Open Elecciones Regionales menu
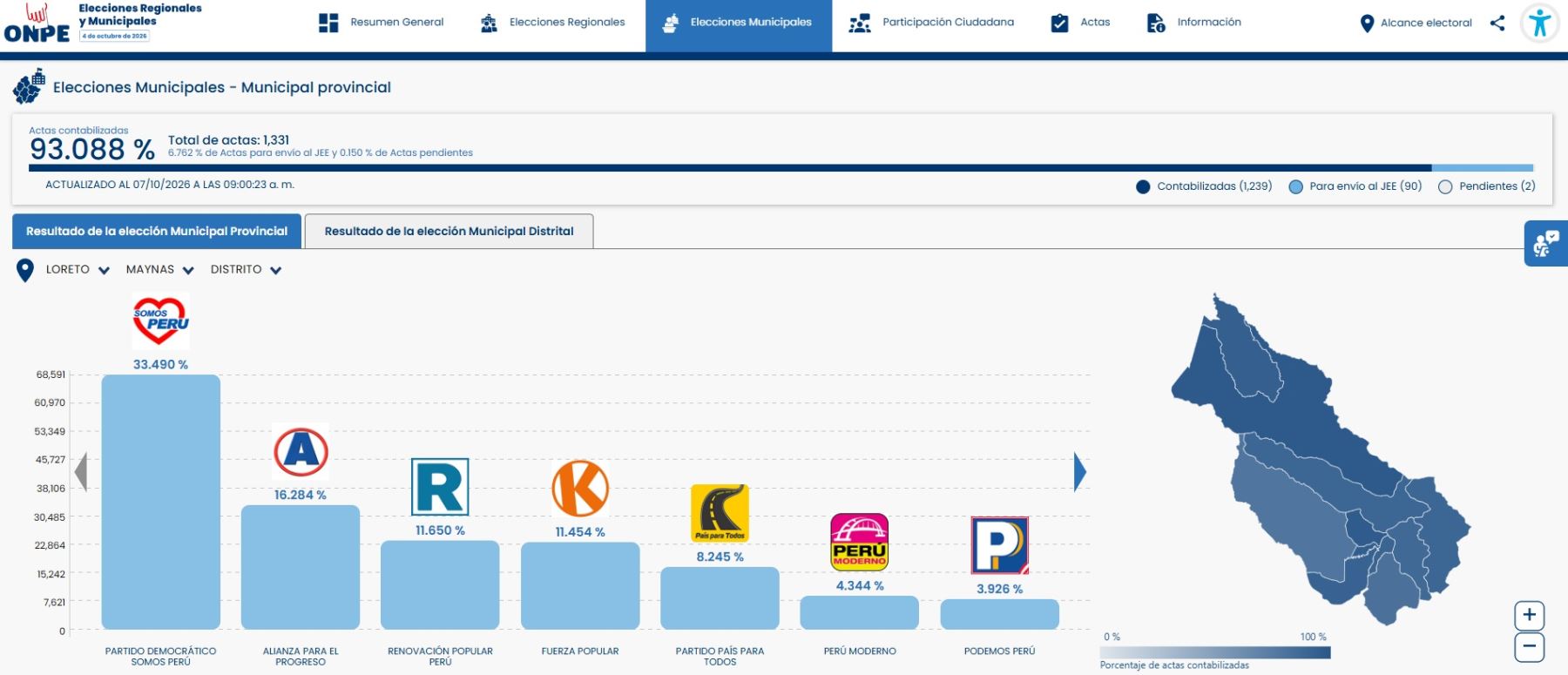1568x675 pixels. pos(552,23)
